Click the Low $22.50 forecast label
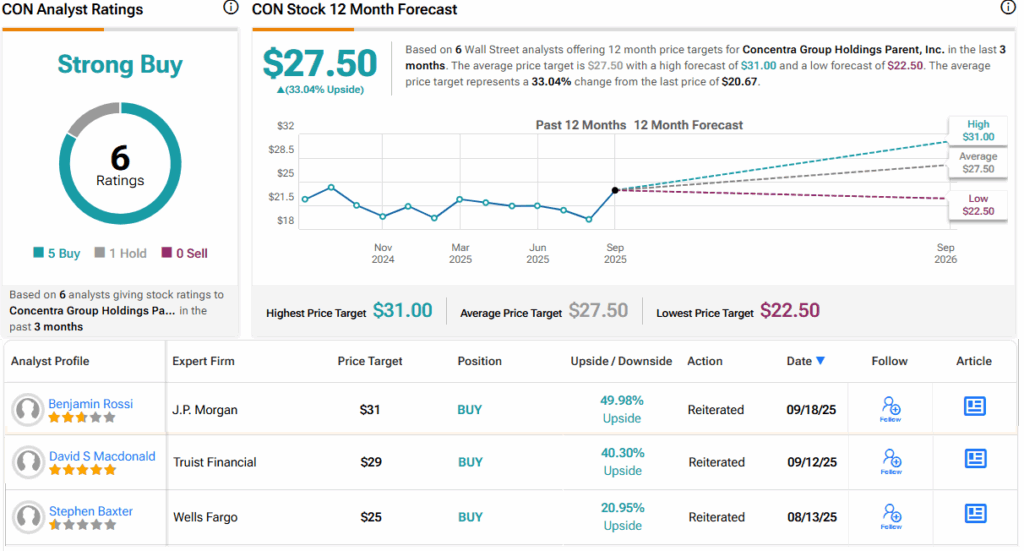Viewport: 1024px width, 551px height. (x=977, y=205)
